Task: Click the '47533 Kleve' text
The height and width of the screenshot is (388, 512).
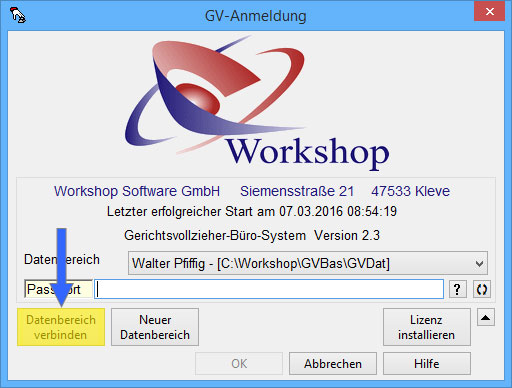Action: [x=411, y=191]
